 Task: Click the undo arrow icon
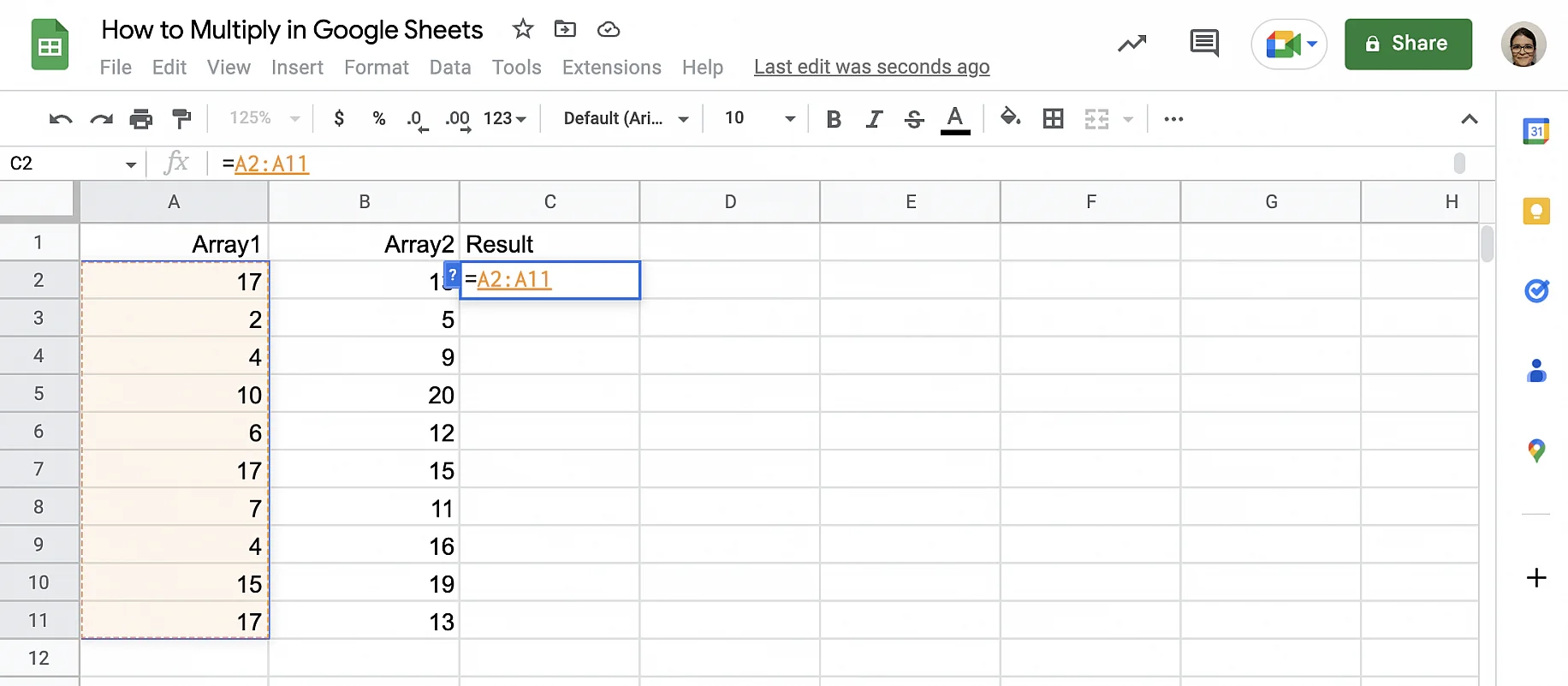[x=60, y=119]
